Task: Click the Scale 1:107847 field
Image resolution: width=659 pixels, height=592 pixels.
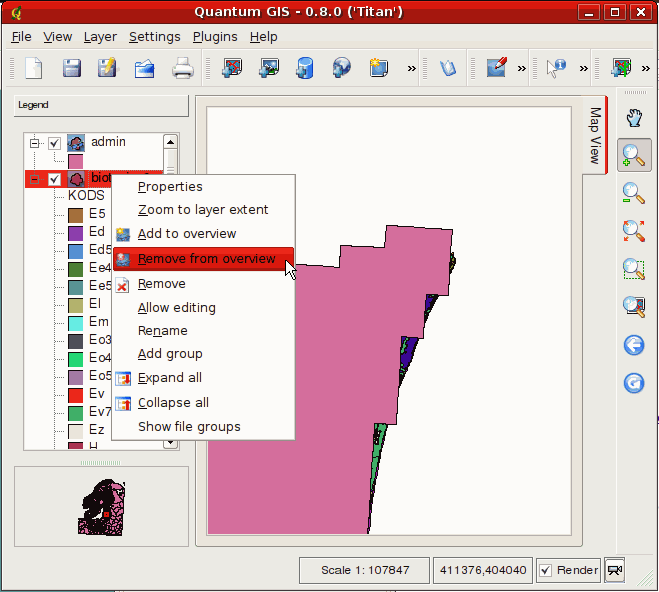Action: coord(364,570)
